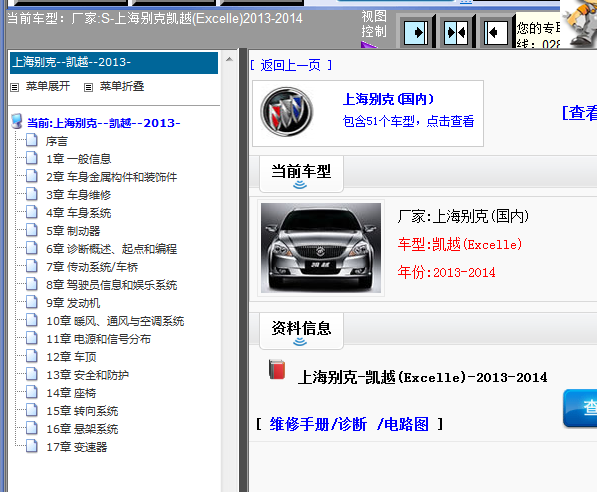Open 7章 传动系统/车桥
The width and height of the screenshot is (597, 492).
click(92, 267)
